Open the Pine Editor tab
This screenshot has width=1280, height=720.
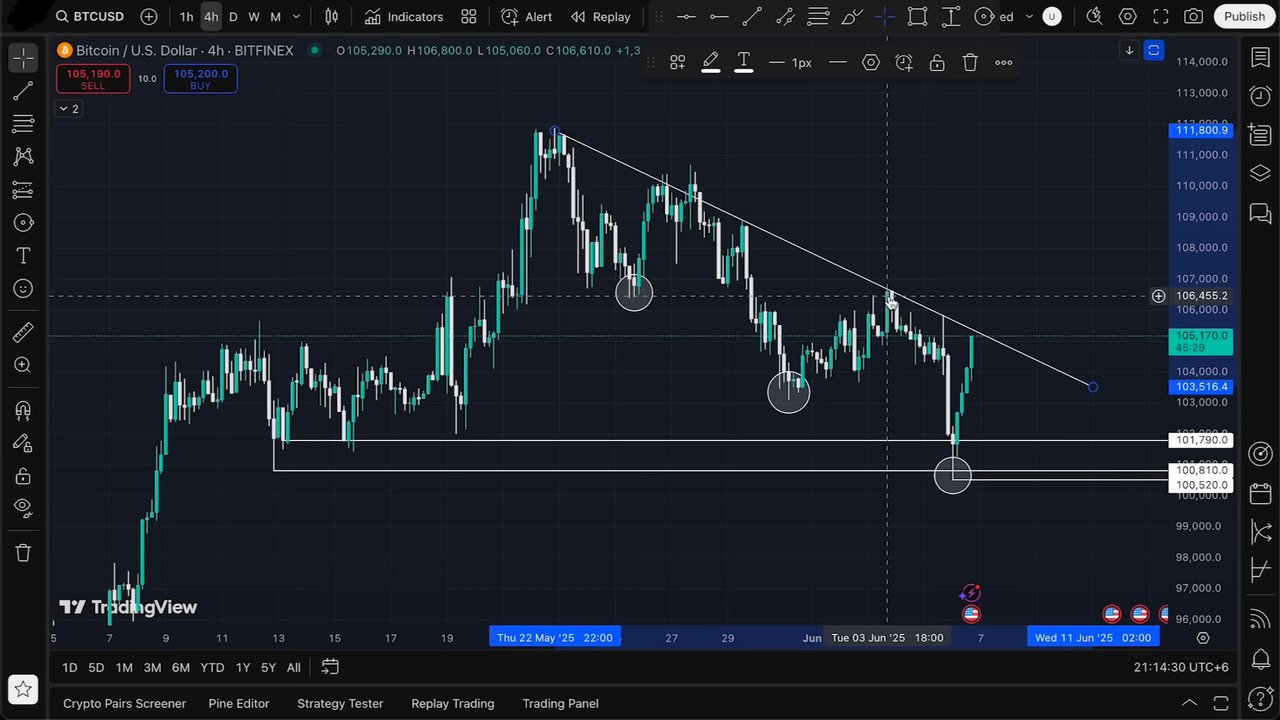[239, 703]
